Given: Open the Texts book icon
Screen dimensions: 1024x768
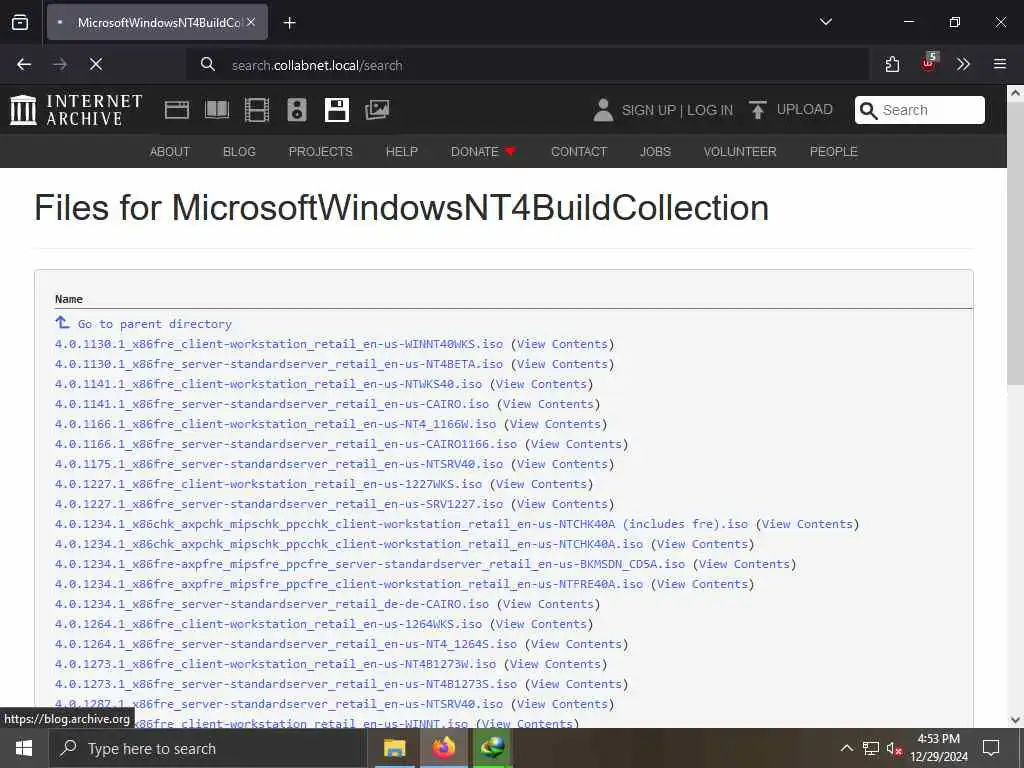Looking at the screenshot, I should point(217,110).
